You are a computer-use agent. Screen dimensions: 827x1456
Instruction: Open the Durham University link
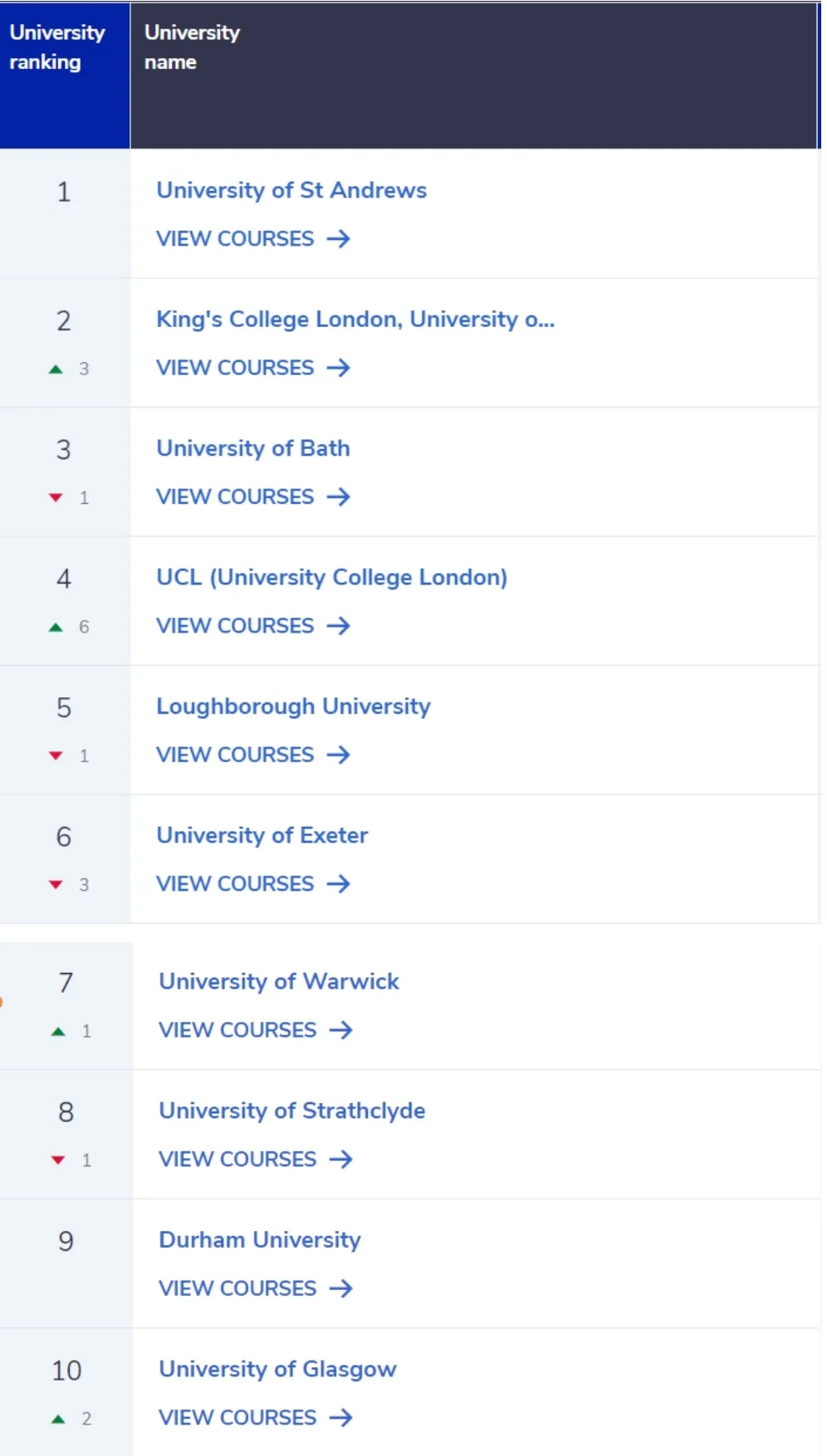[260, 1240]
